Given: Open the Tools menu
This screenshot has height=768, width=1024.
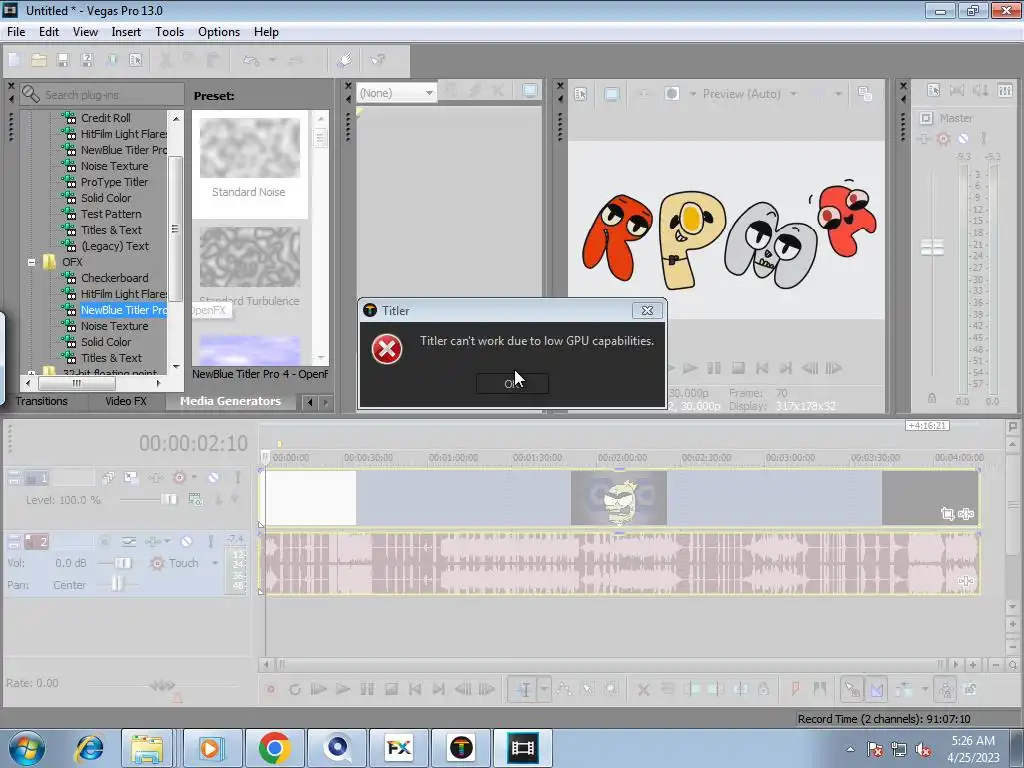Looking at the screenshot, I should (x=169, y=32).
